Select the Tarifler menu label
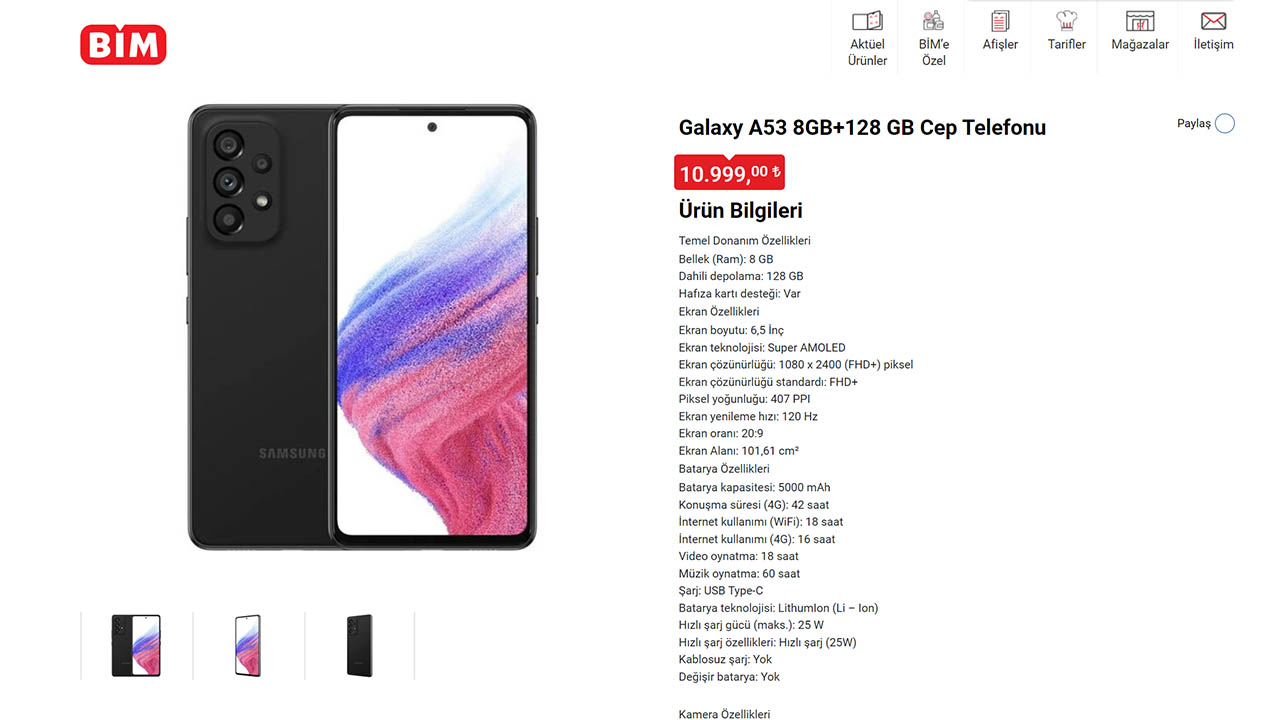1280x720 pixels. coord(1066,44)
